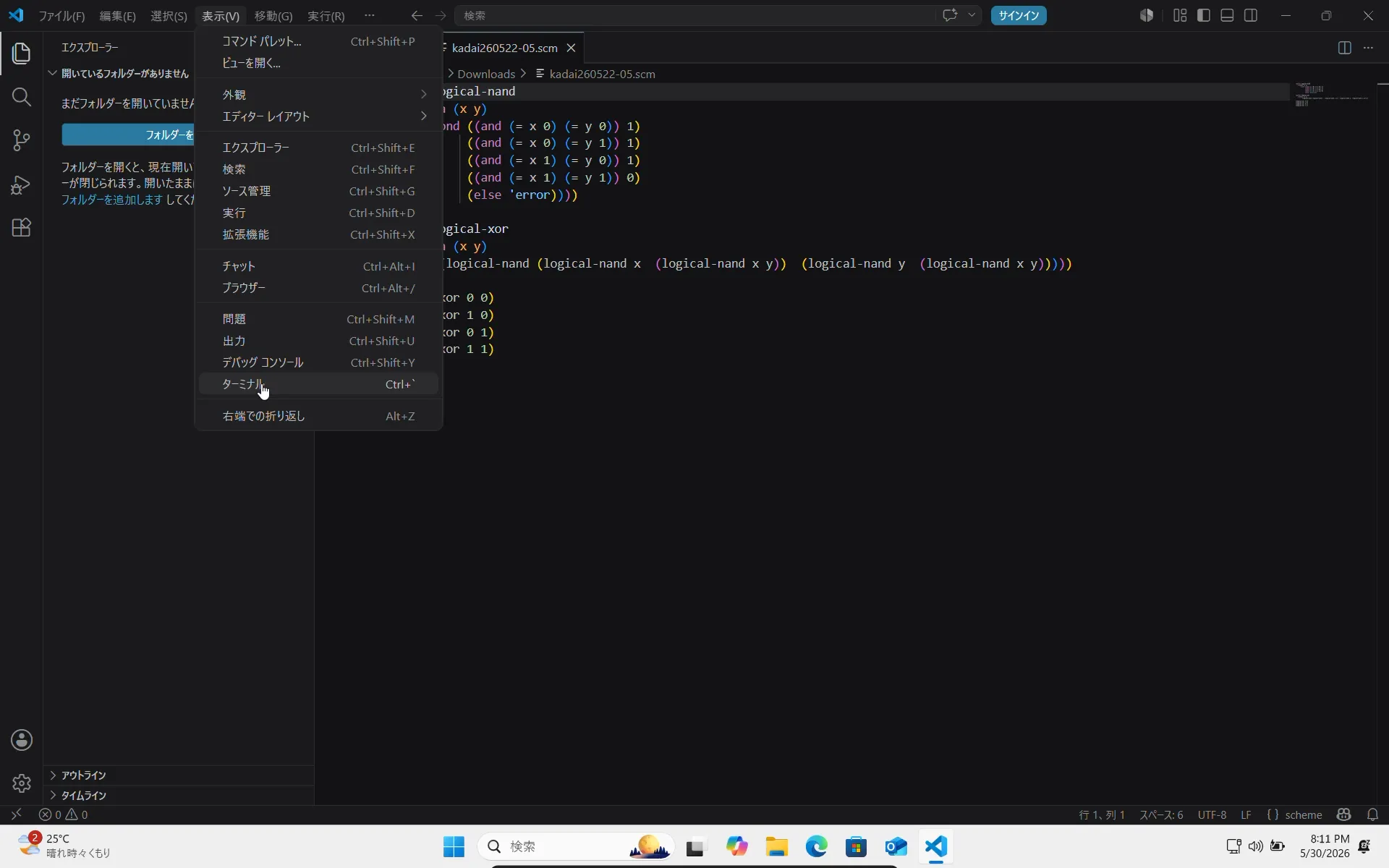Click the split editor right icon
The height and width of the screenshot is (868, 1389).
tap(1344, 48)
